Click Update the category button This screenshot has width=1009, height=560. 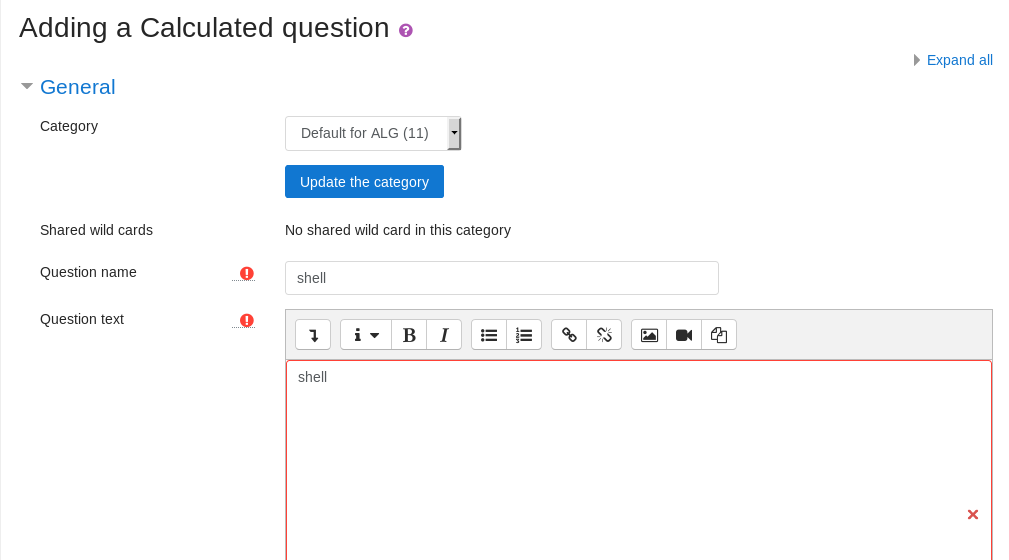click(x=364, y=182)
